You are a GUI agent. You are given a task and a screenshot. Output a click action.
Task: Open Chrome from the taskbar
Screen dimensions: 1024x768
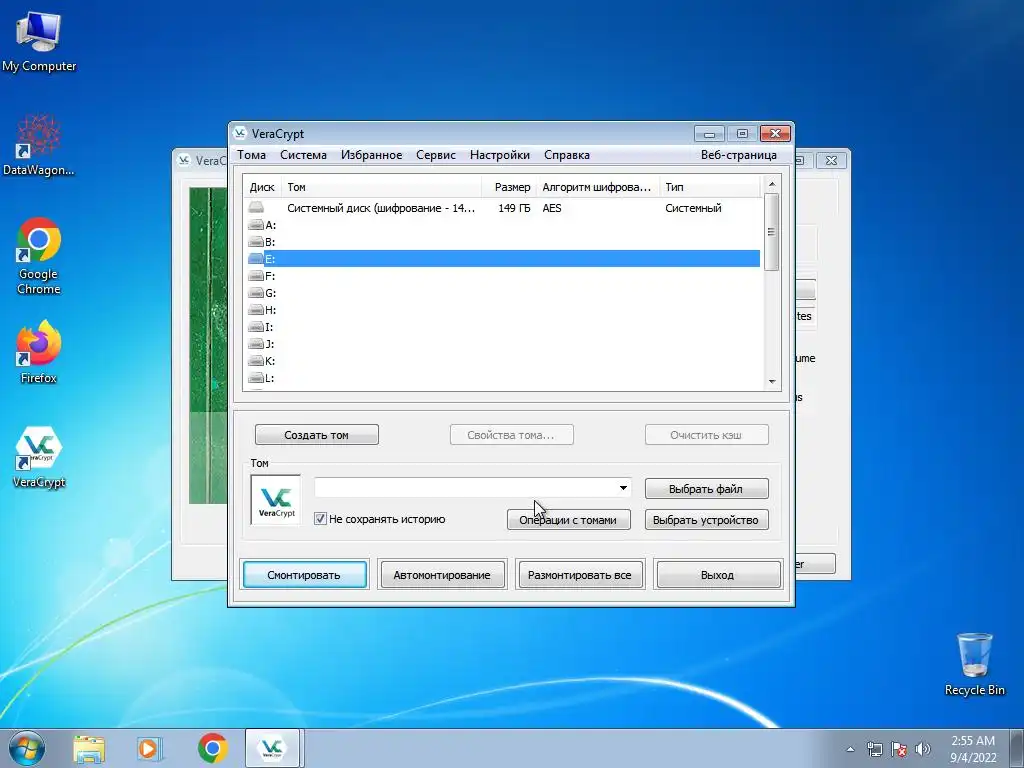point(212,749)
